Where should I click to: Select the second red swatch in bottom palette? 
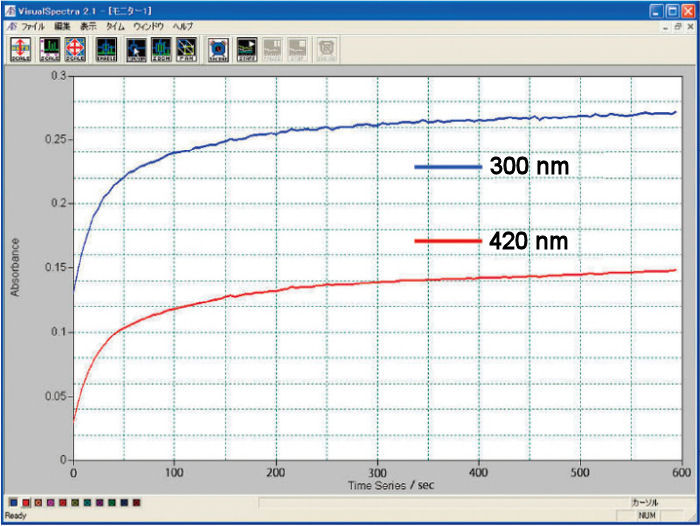[61, 503]
